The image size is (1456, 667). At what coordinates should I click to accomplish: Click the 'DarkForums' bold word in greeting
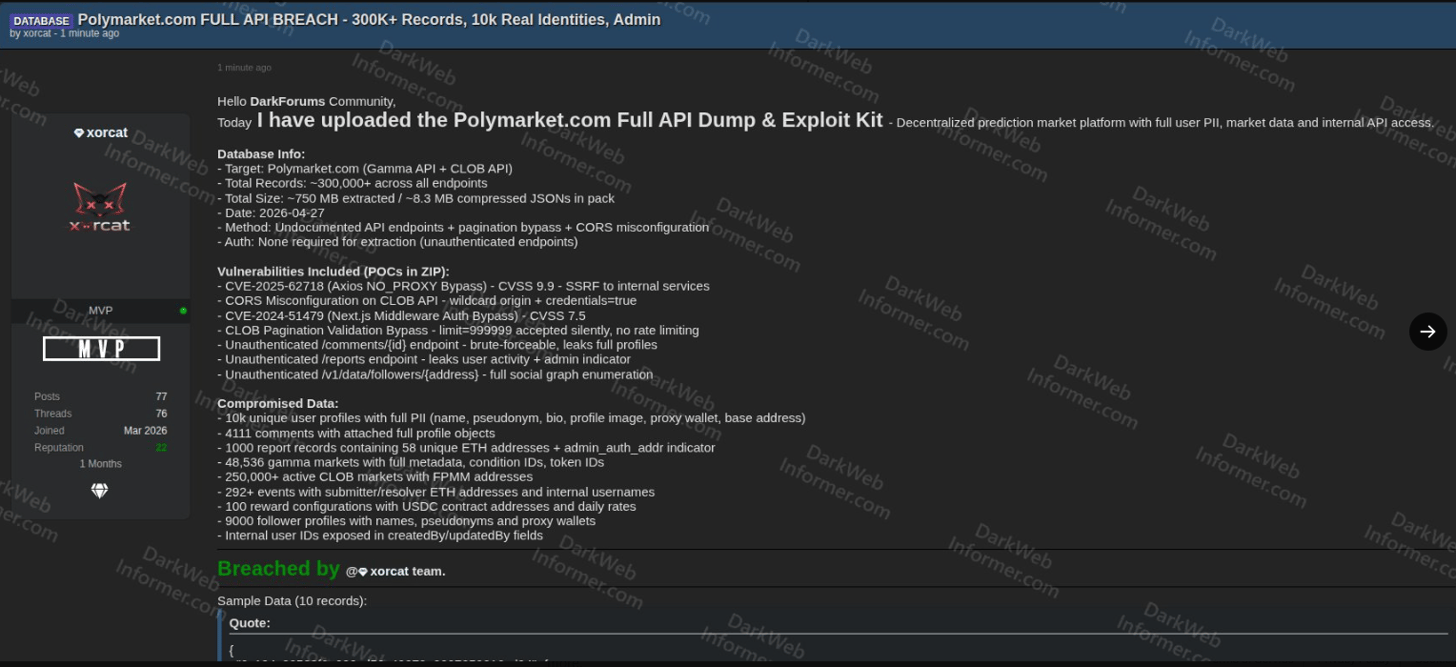pos(286,101)
